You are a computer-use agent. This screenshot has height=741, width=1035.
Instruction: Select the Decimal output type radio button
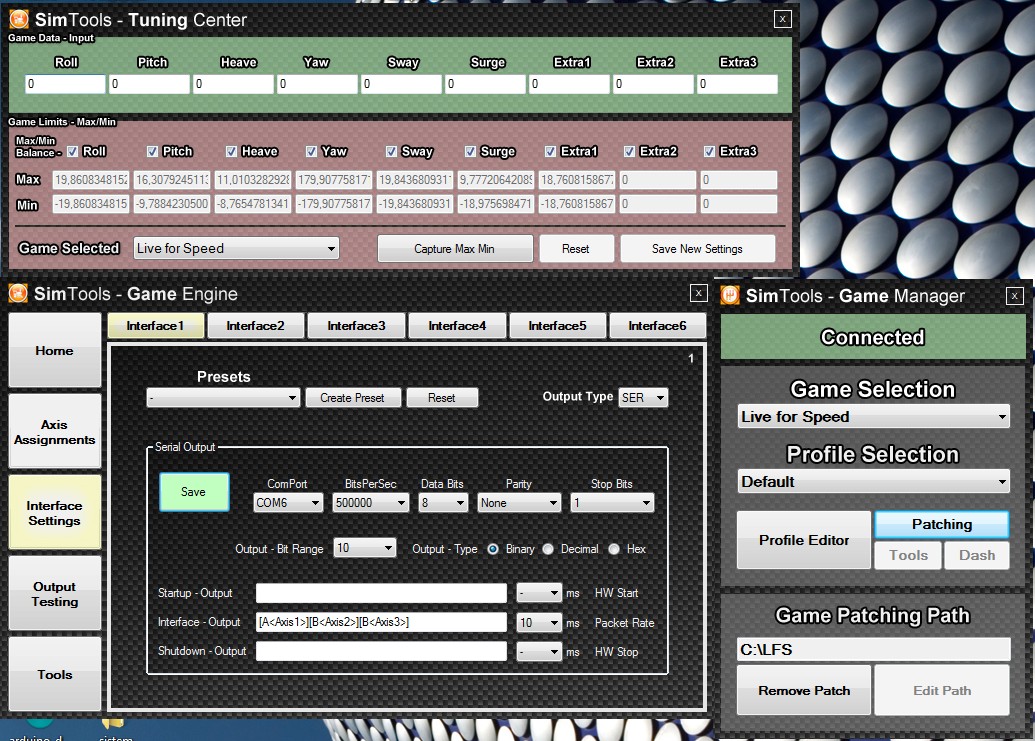(x=548, y=549)
